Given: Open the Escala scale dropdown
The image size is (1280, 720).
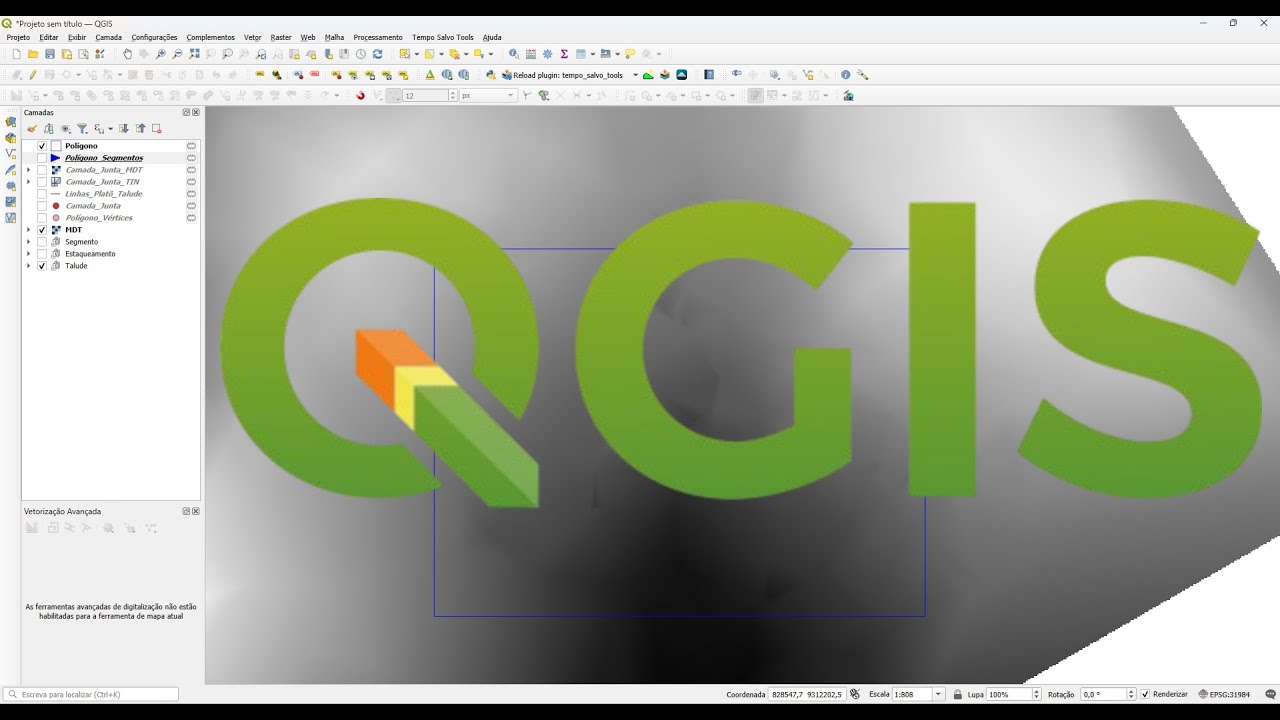Looking at the screenshot, I should [x=938, y=694].
